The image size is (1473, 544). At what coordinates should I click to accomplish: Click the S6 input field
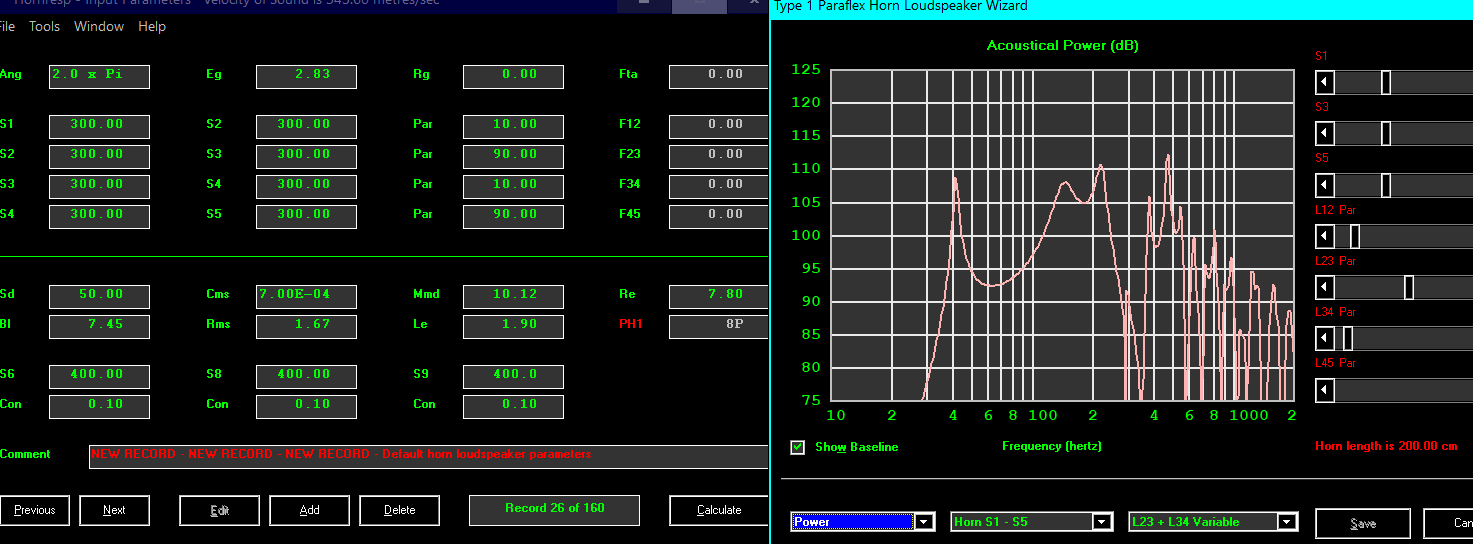(100, 377)
